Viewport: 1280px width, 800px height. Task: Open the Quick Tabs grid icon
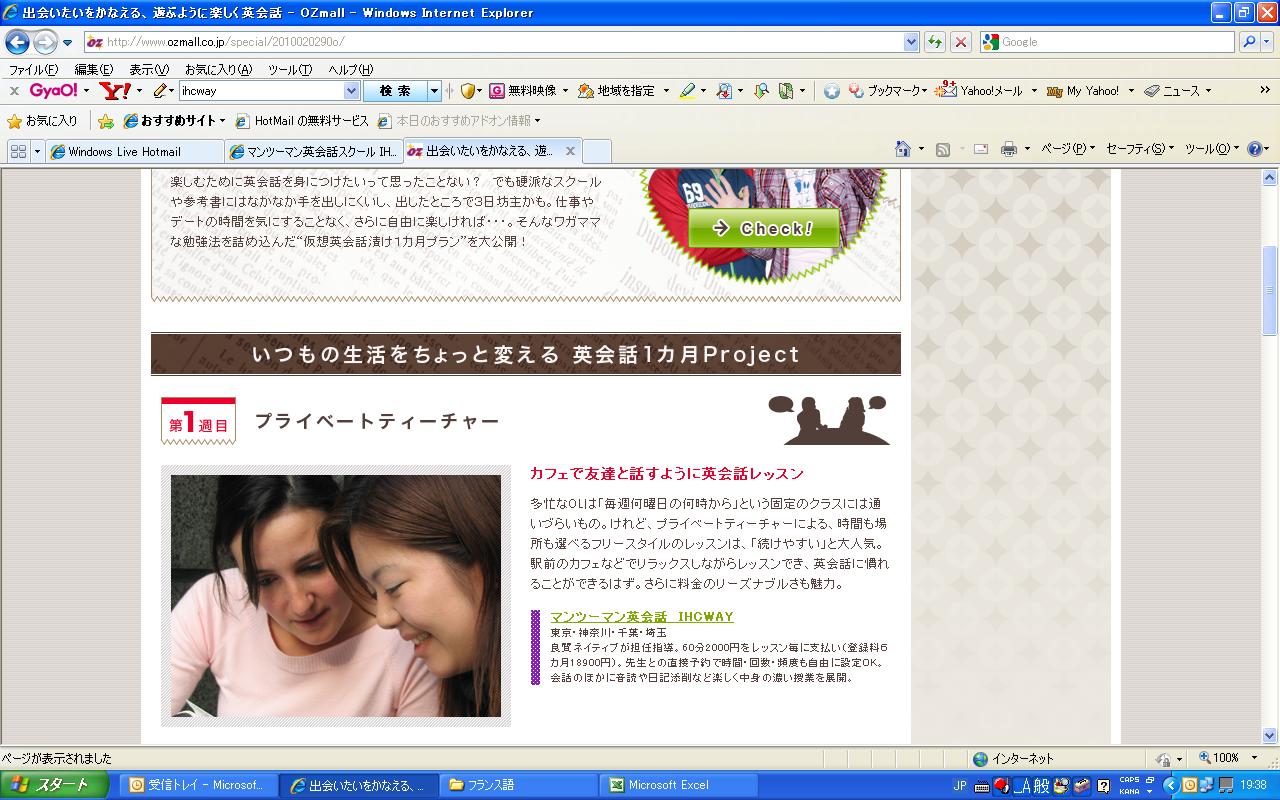[18, 151]
